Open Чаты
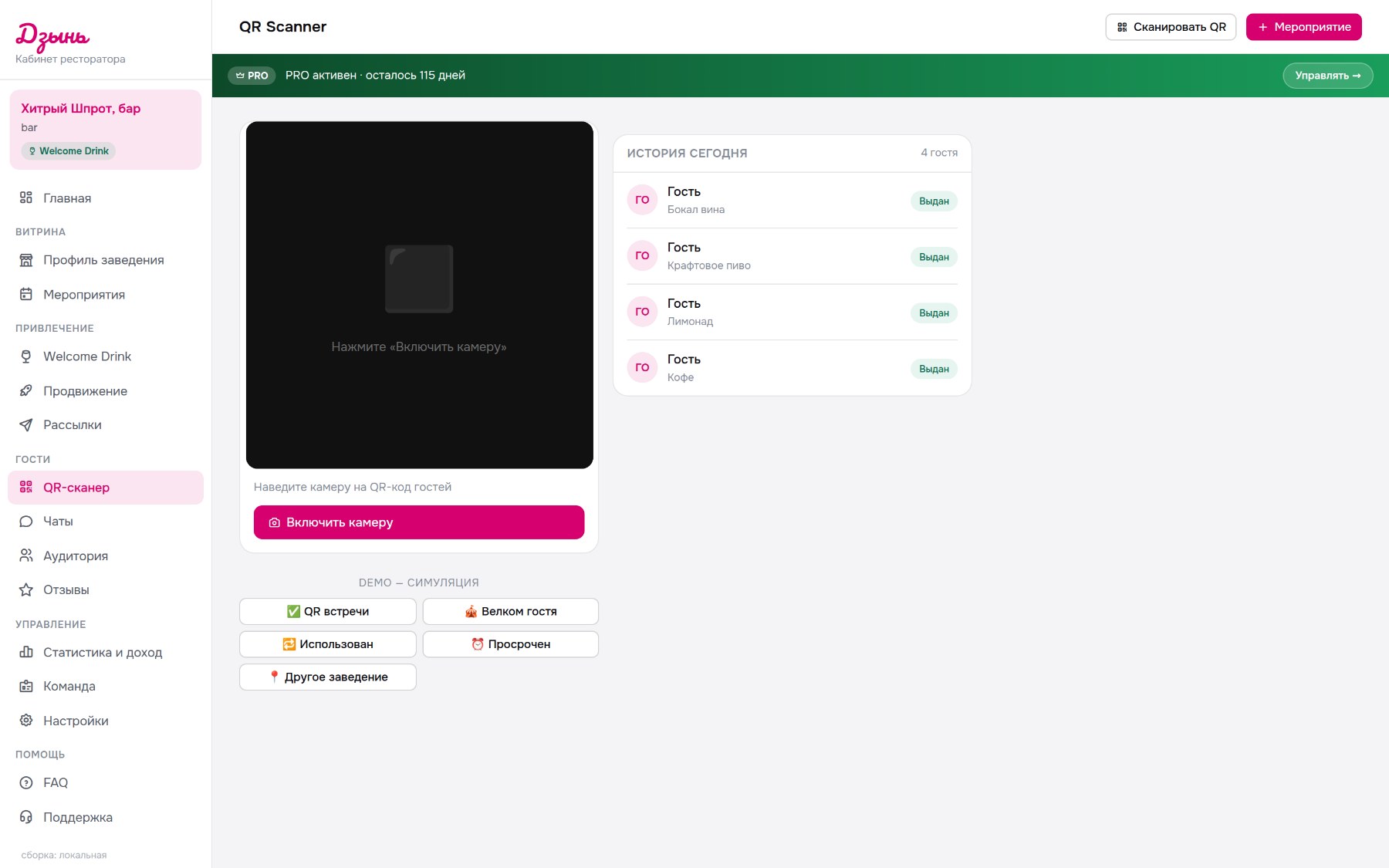Screen dimensions: 1389x868 (106, 522)
